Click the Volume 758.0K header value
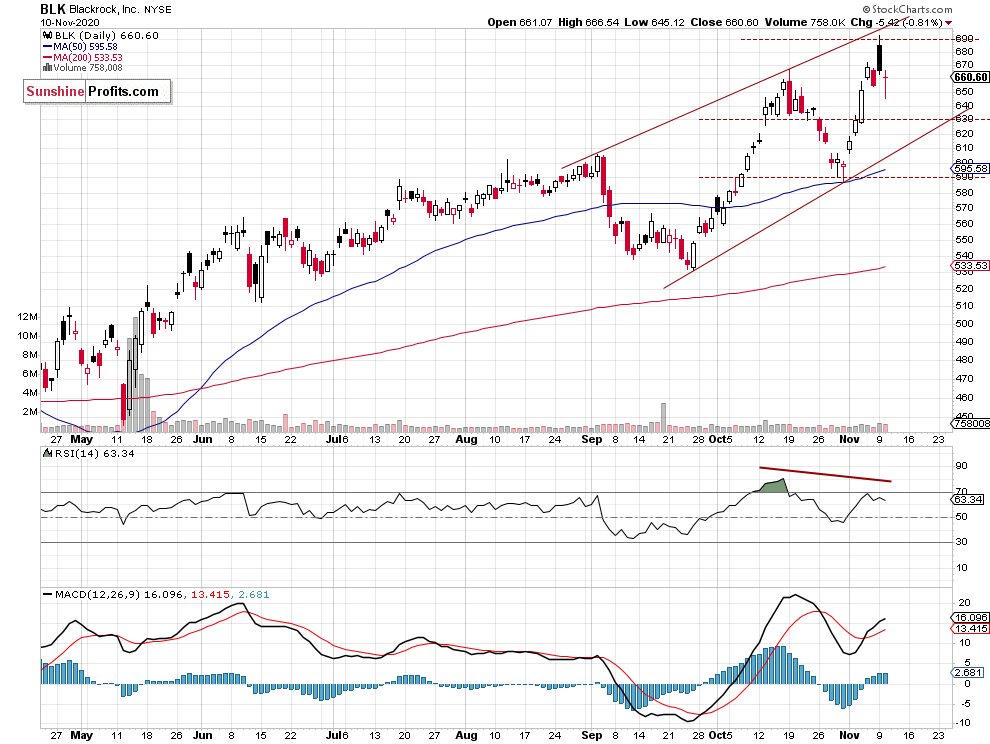The width and height of the screenshot is (990, 744). pos(805,22)
